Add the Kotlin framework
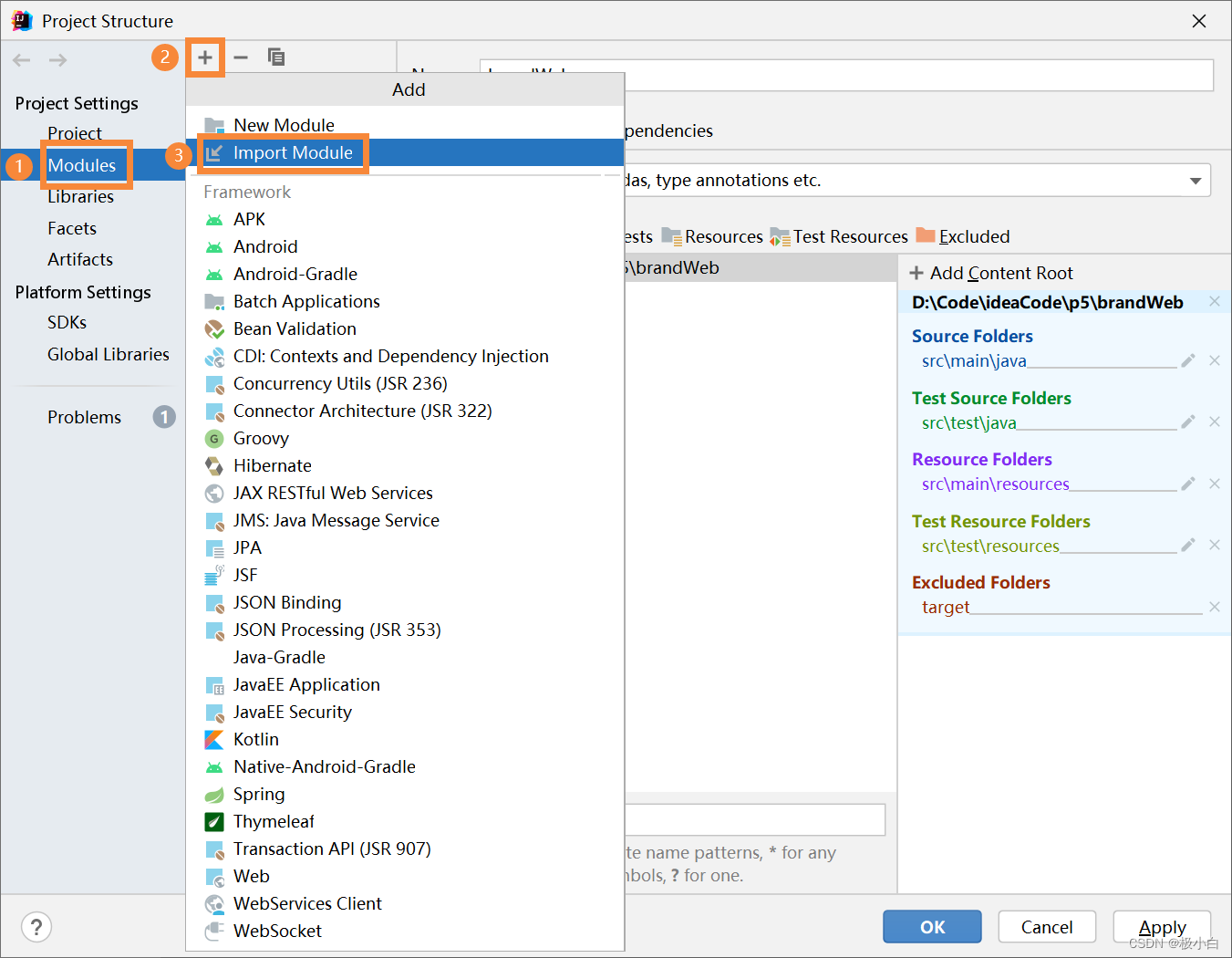 point(405,739)
